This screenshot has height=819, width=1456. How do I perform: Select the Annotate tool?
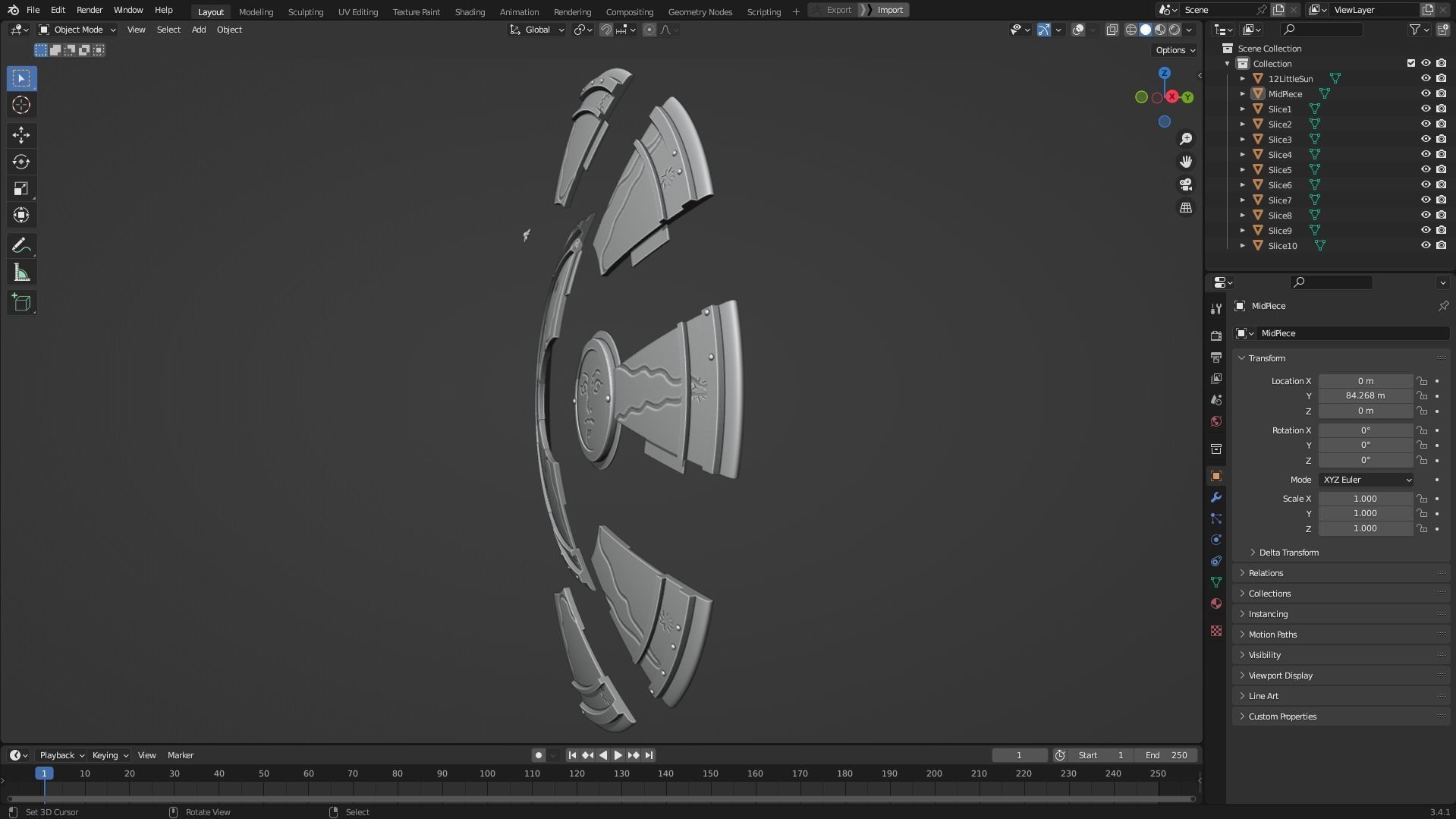(x=21, y=246)
